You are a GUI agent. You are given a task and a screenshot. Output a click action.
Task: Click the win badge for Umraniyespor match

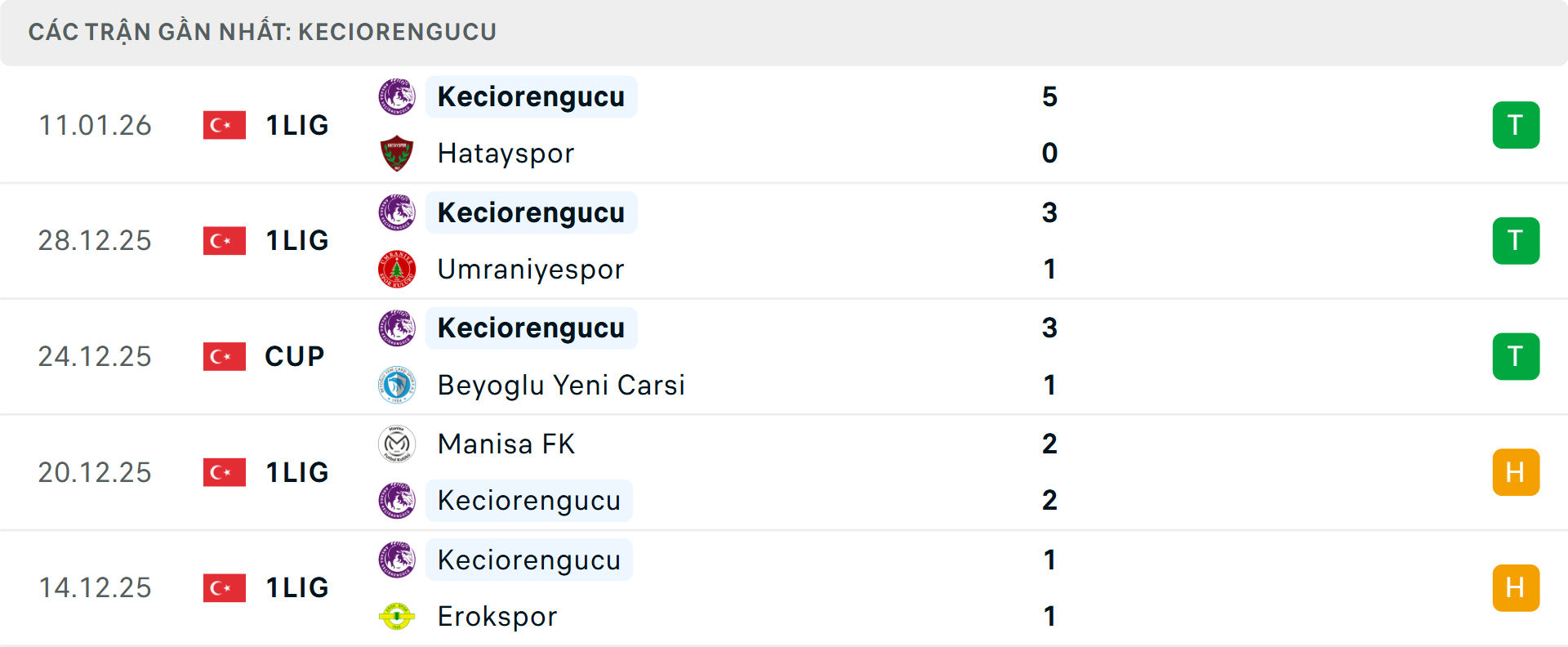click(x=1516, y=241)
